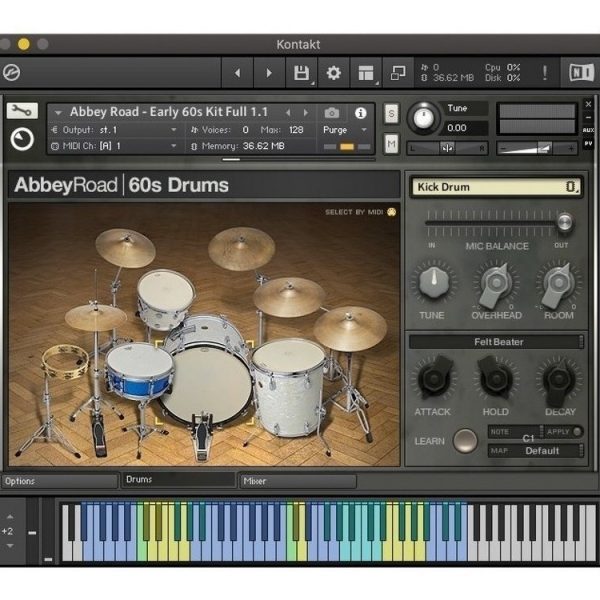Solo the instrument with S button
Screen dimensions: 600x600
click(391, 114)
